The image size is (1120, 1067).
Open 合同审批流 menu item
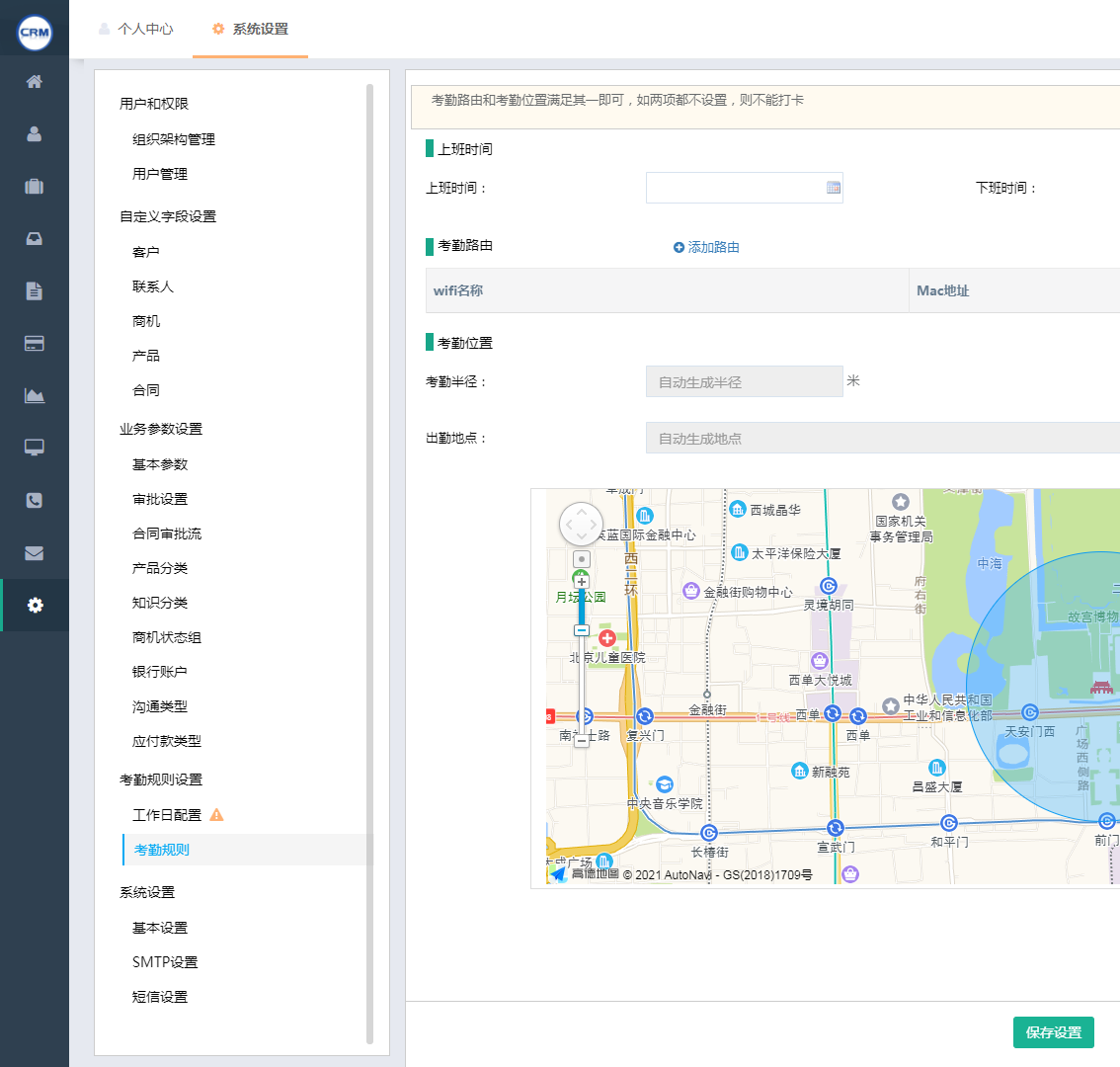coord(167,533)
